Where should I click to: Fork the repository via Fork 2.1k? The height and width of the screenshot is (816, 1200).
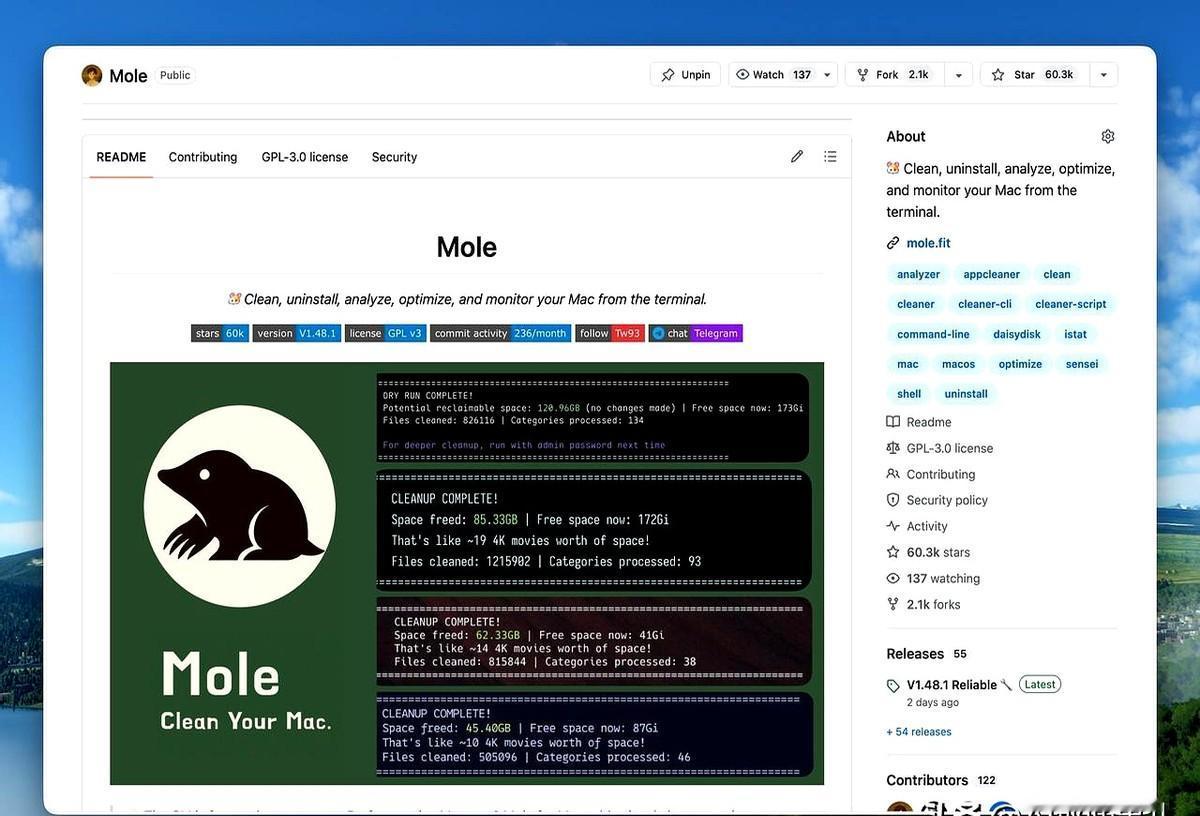pos(894,75)
